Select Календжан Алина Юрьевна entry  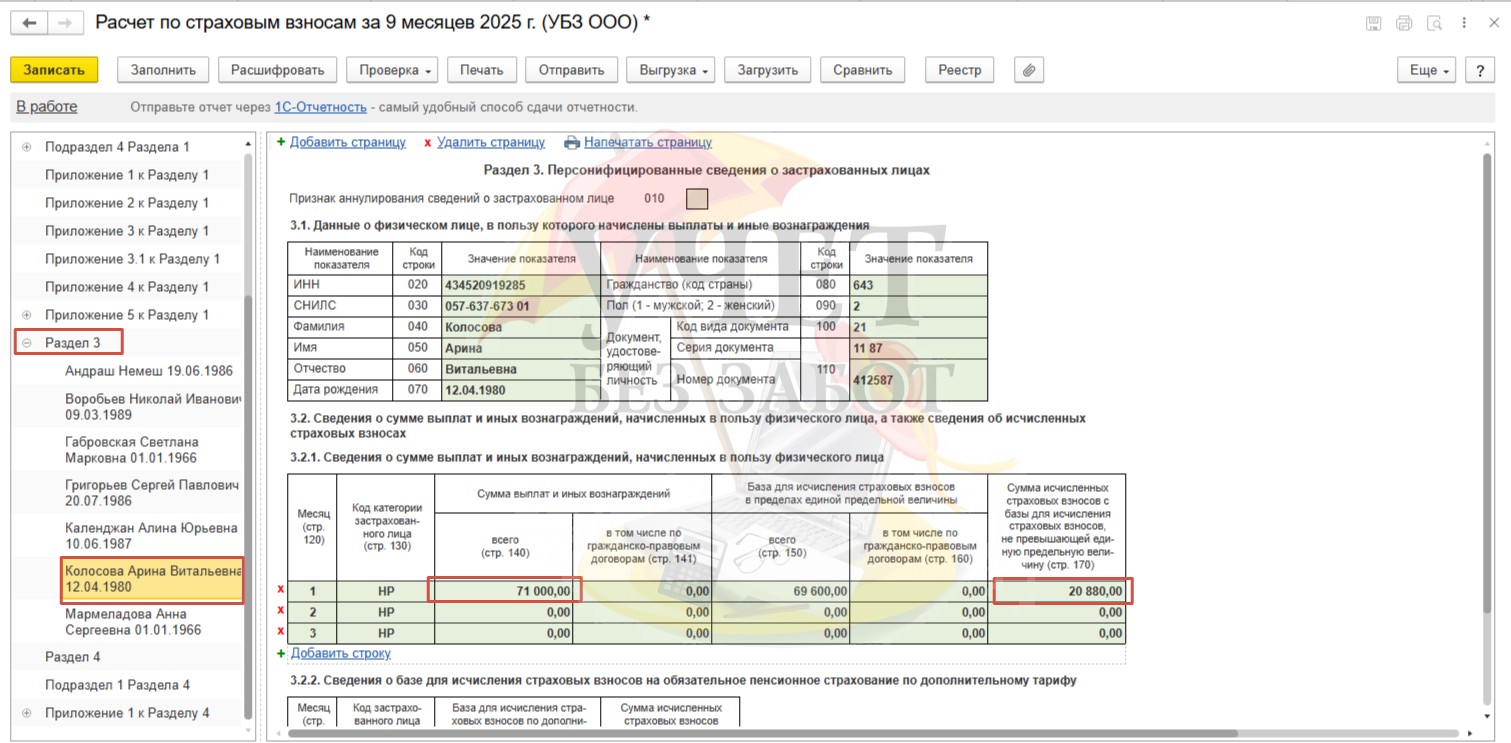[151, 536]
